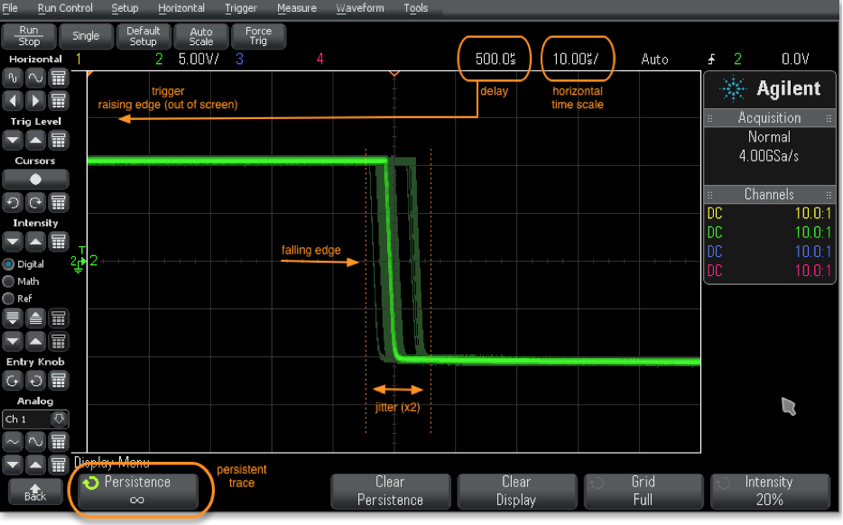The image size is (843, 525).
Task: Select the Math radio option
Action: (22, 282)
